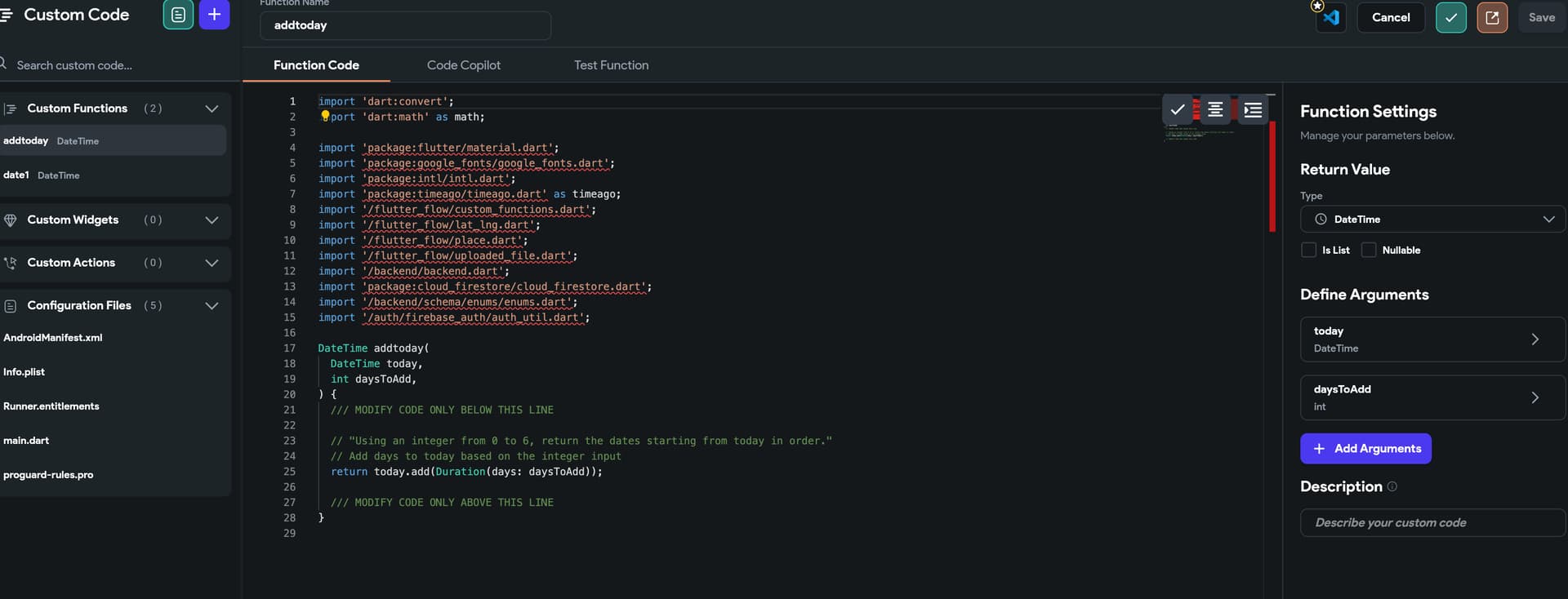The width and height of the screenshot is (1568, 599).
Task: Click the editor checkmark validate icon
Action: point(1178,109)
